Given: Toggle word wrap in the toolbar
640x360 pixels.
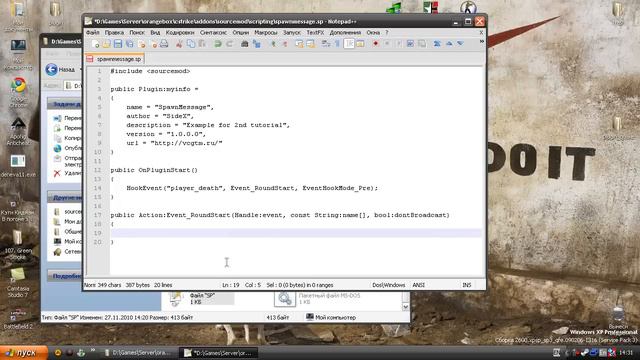Looking at the screenshot, I should tap(326, 44).
